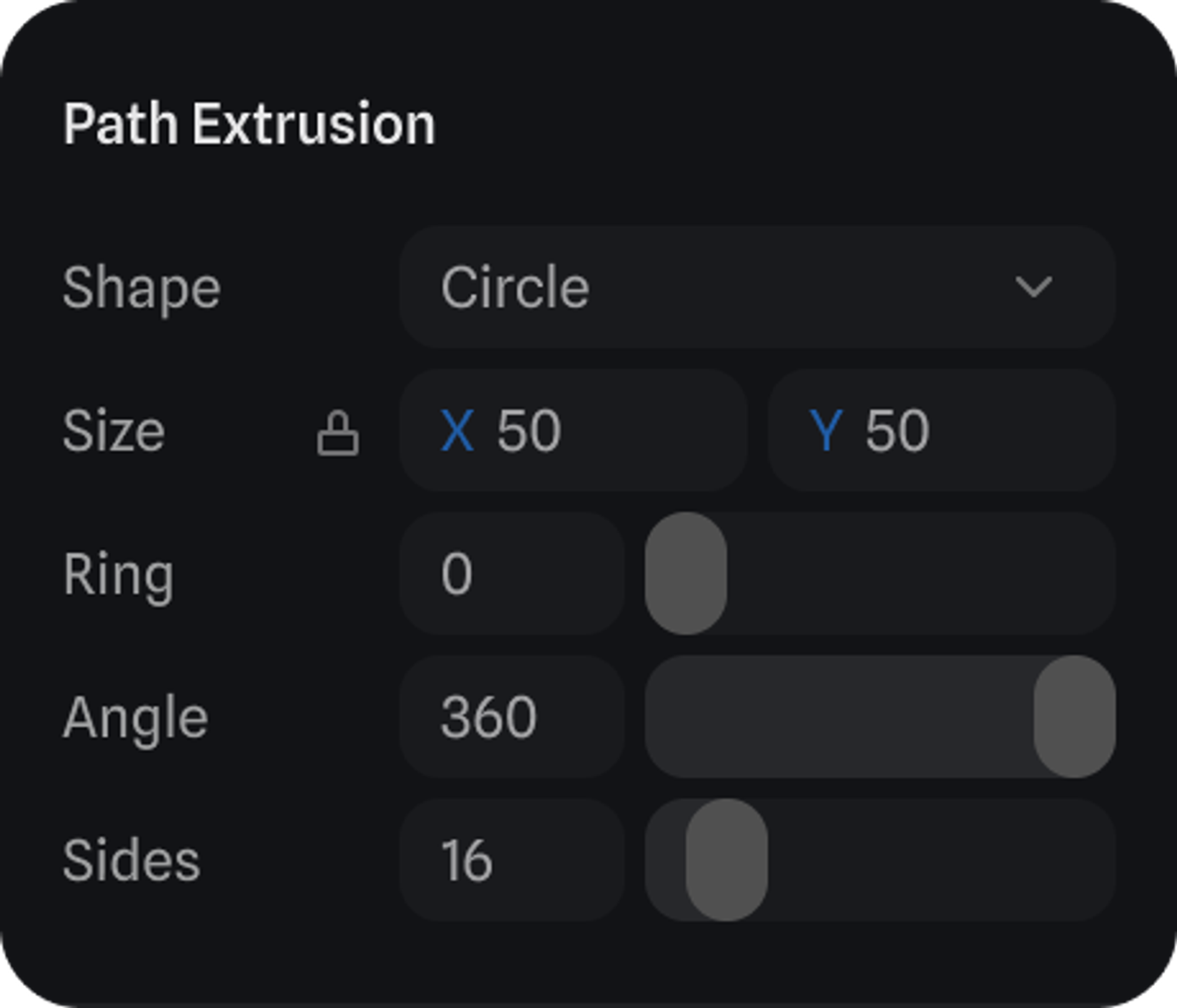
Task: Click the Sides value field showing 16
Action: click(511, 860)
